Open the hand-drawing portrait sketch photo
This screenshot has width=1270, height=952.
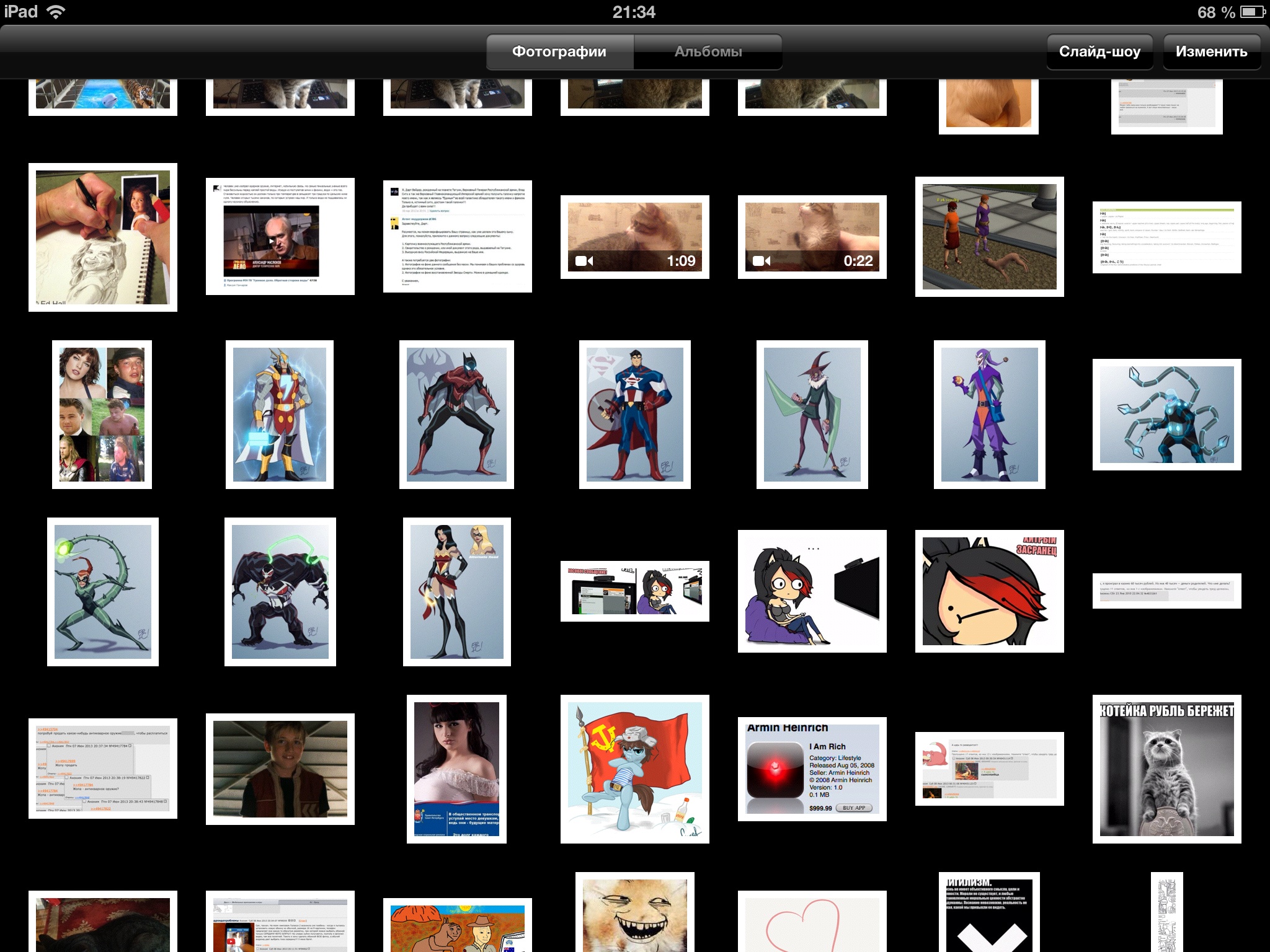point(103,237)
